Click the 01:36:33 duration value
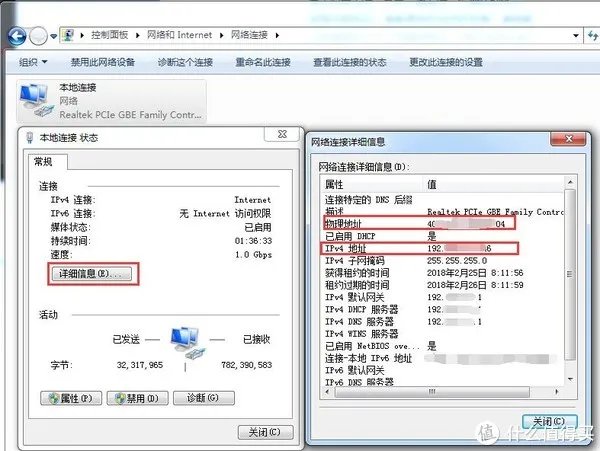Image resolution: width=600 pixels, height=451 pixels. pyautogui.click(x=253, y=241)
